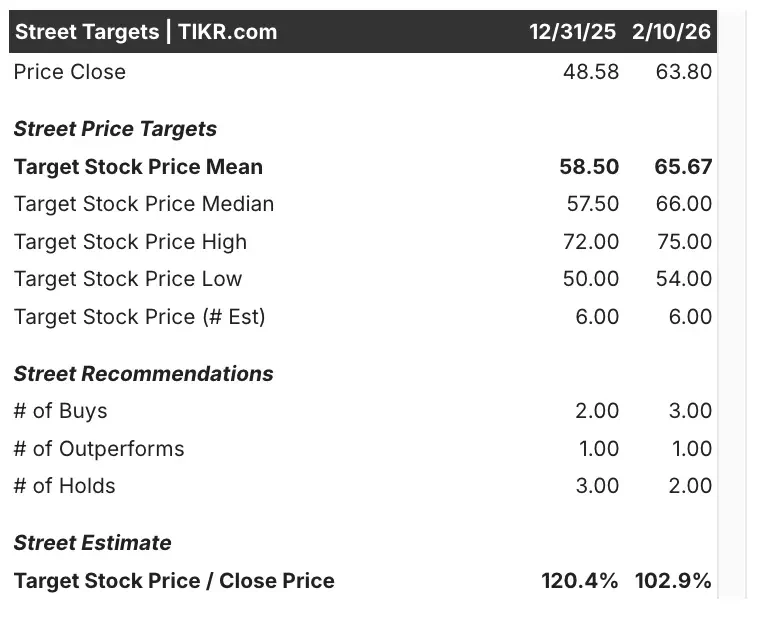
Task: Select the # of Buys row label
Action: click(x=60, y=411)
